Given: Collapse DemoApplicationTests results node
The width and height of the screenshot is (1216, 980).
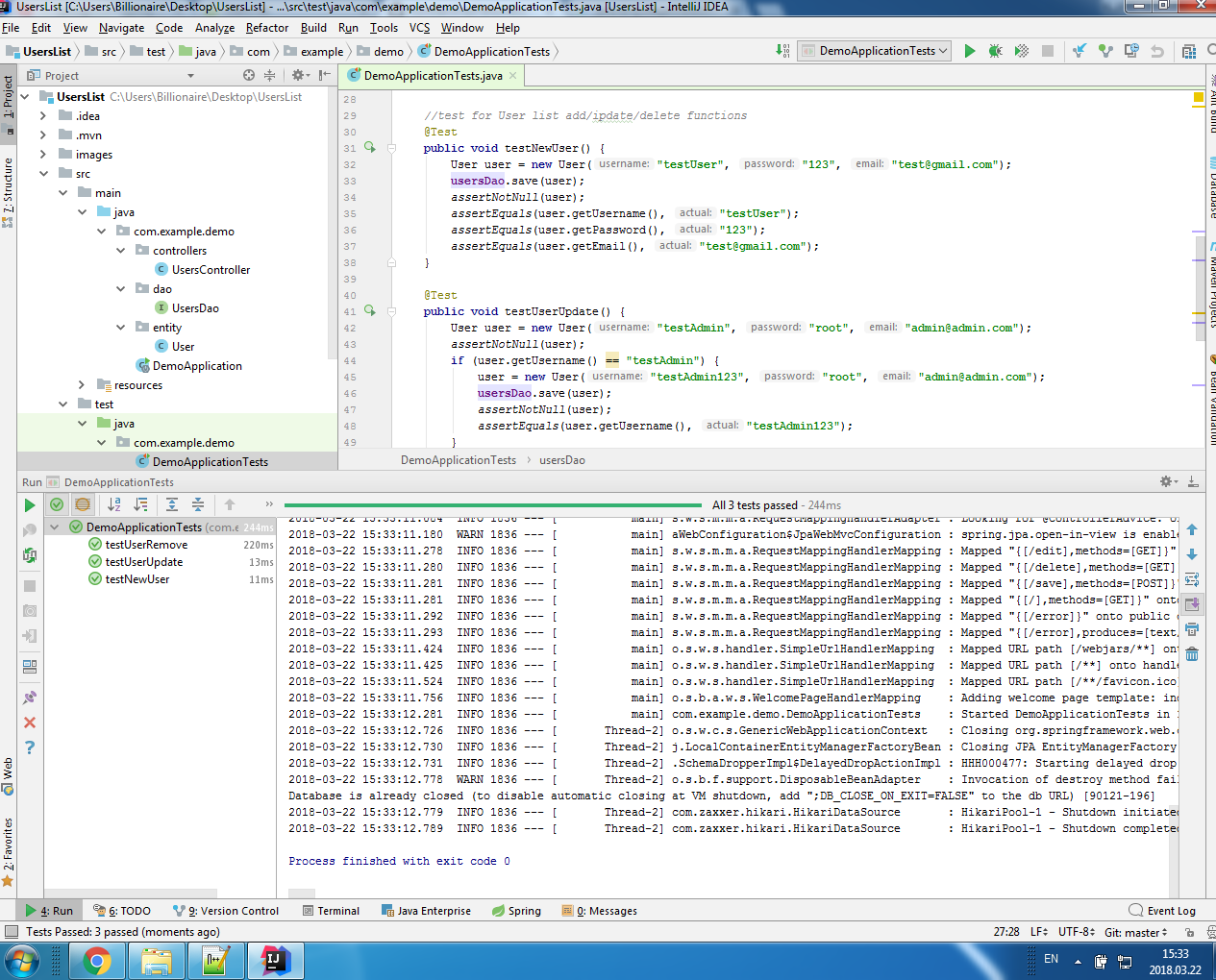Looking at the screenshot, I should tap(55, 527).
